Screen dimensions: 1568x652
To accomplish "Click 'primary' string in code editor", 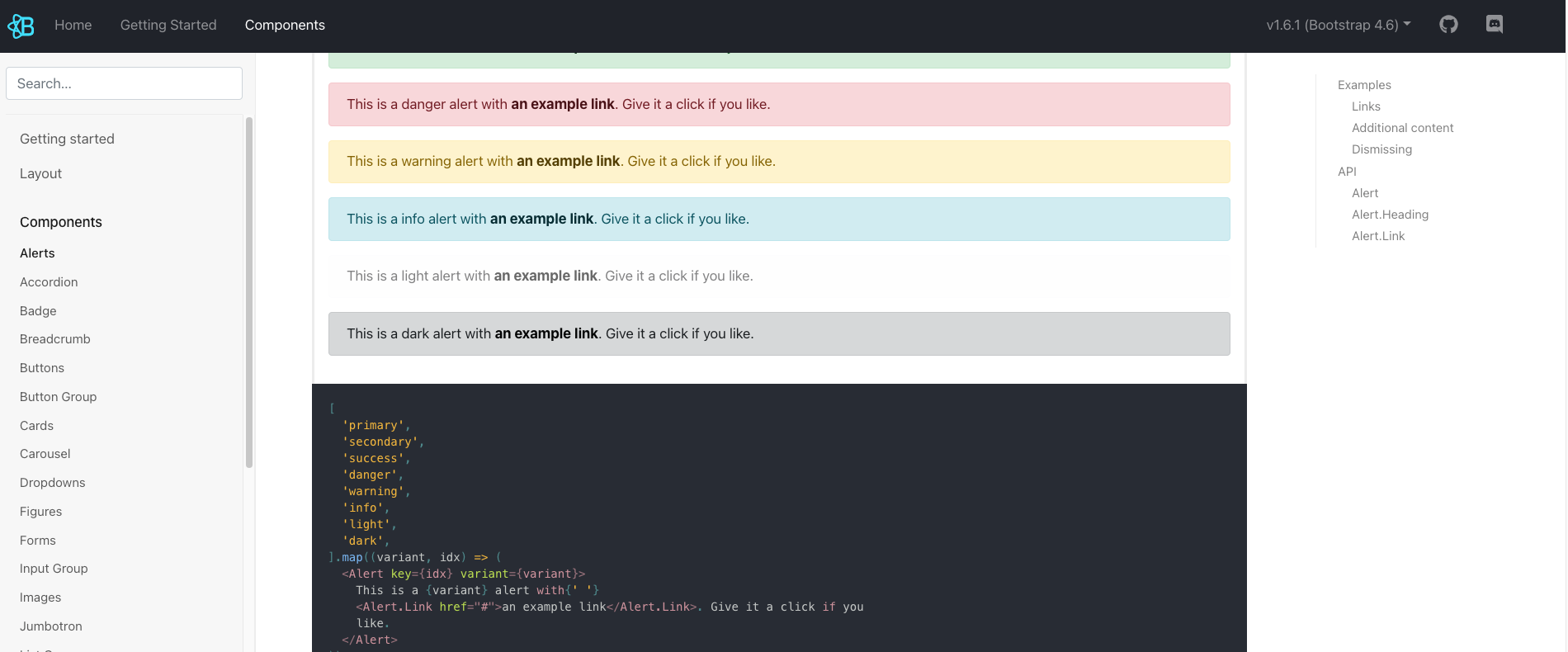I will point(373,425).
